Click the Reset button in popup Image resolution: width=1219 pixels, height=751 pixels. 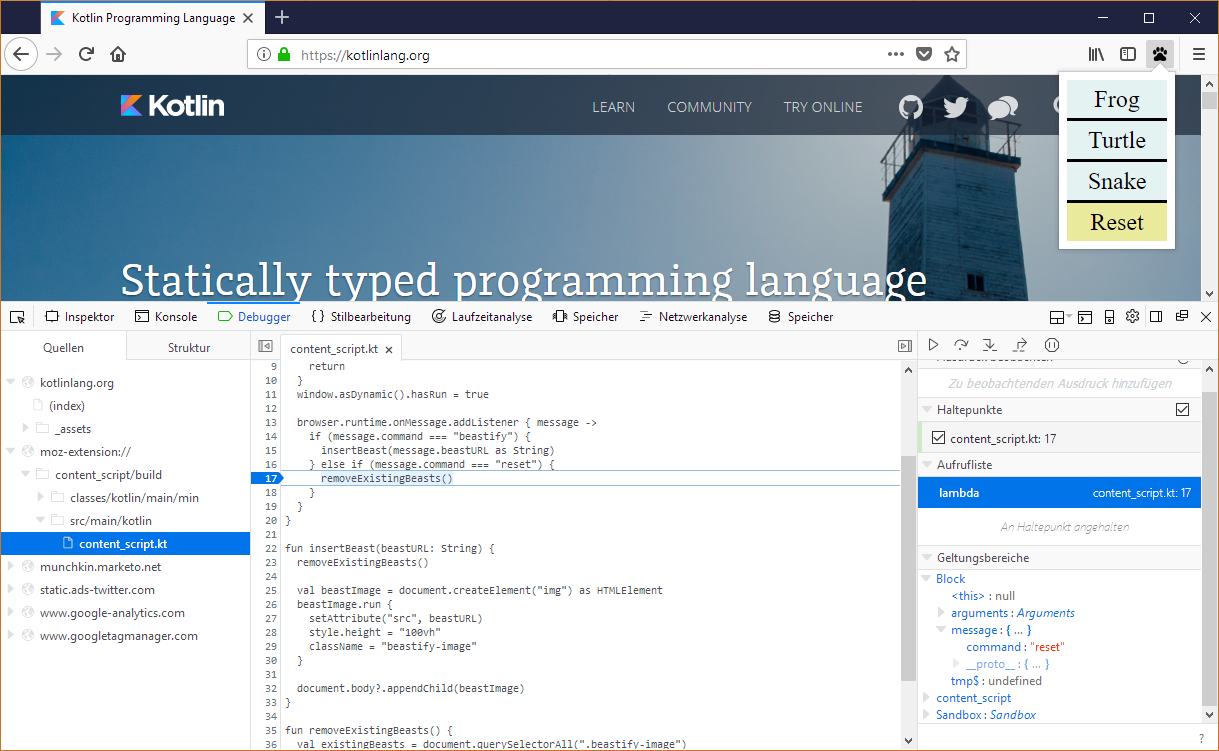pos(1117,222)
